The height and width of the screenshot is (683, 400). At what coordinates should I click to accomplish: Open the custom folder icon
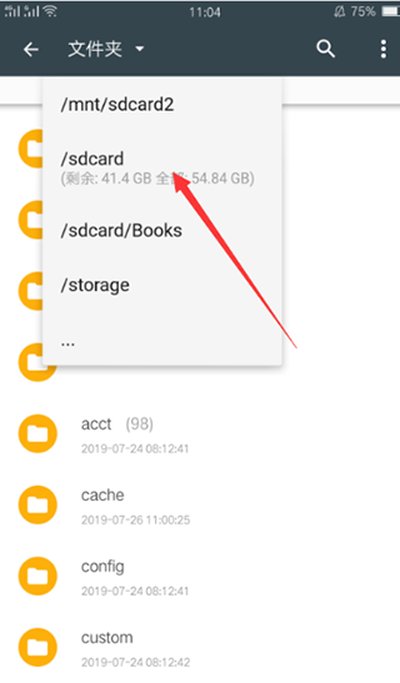pyautogui.click(x=38, y=647)
